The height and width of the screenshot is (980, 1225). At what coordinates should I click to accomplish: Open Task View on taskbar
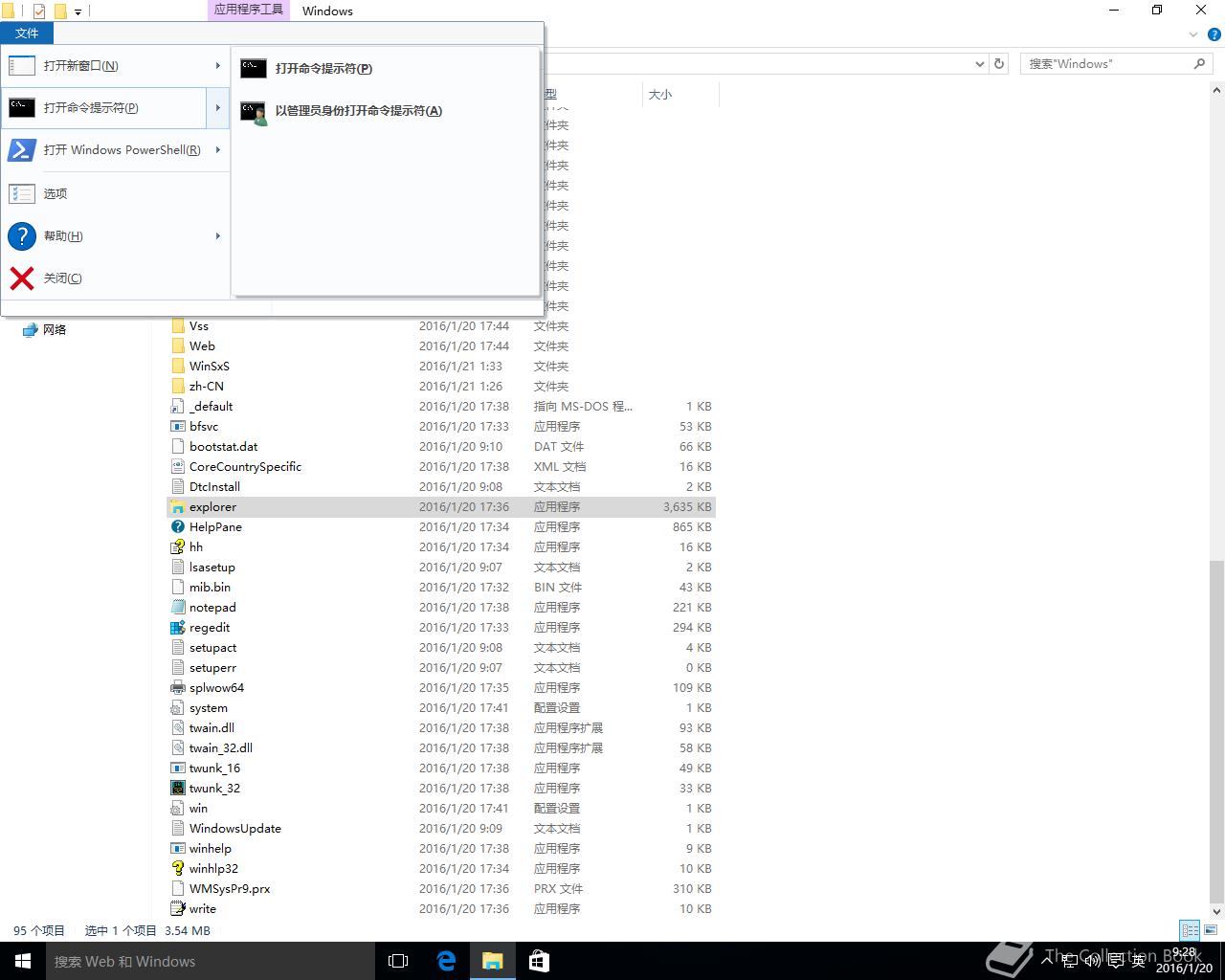(398, 961)
